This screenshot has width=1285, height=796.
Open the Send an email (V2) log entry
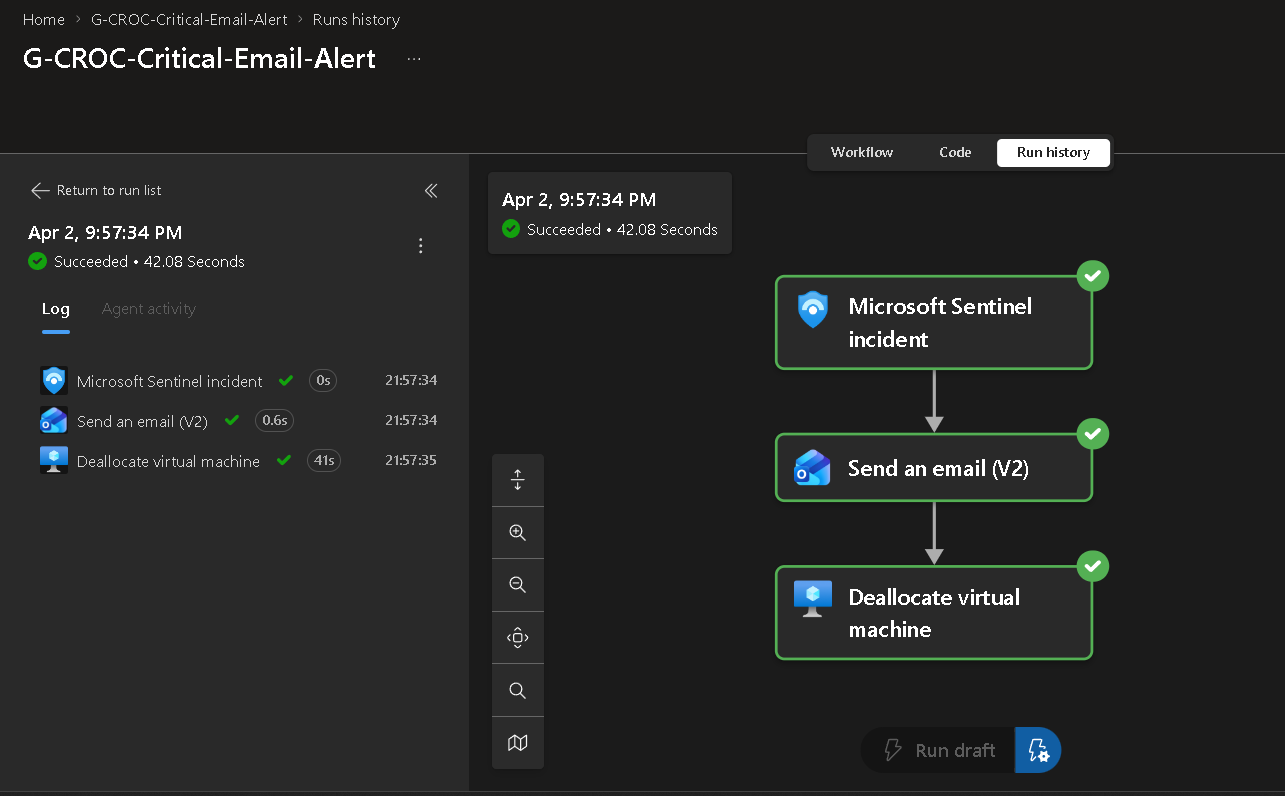click(x=142, y=421)
